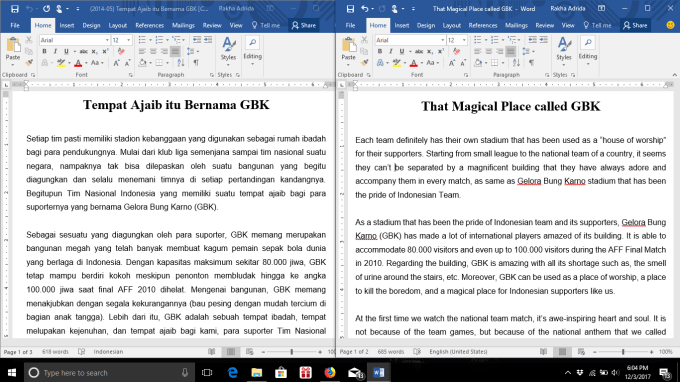Apply subscript in left window

coord(94,52)
